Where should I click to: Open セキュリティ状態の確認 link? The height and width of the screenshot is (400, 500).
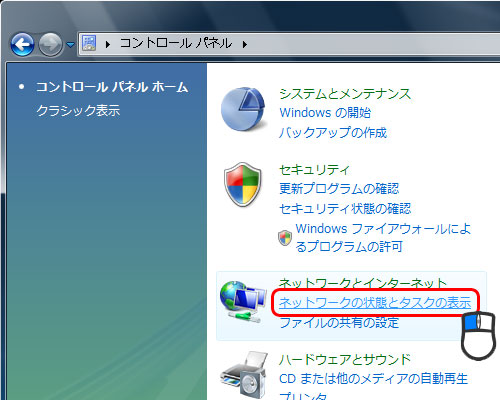click(345, 209)
